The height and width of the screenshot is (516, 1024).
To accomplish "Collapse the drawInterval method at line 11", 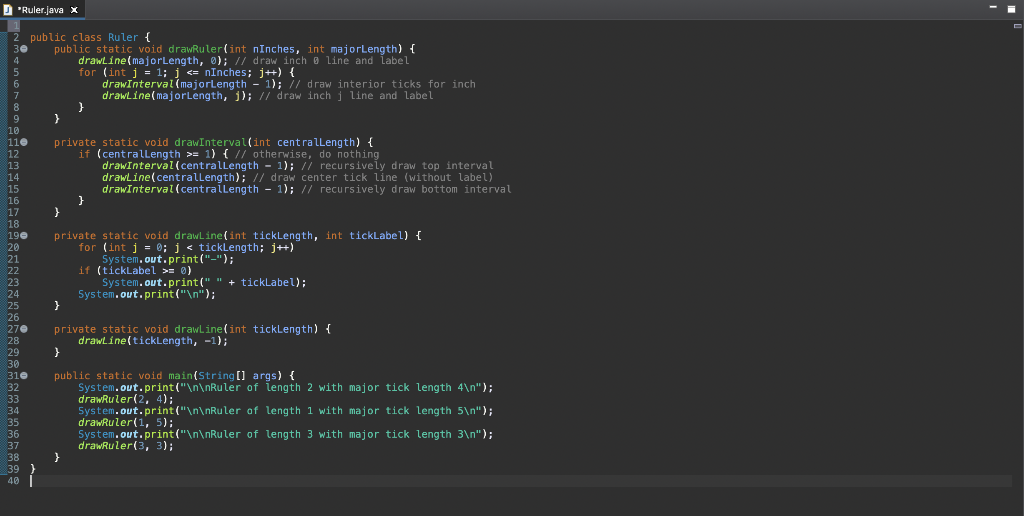I will pyautogui.click(x=24, y=142).
